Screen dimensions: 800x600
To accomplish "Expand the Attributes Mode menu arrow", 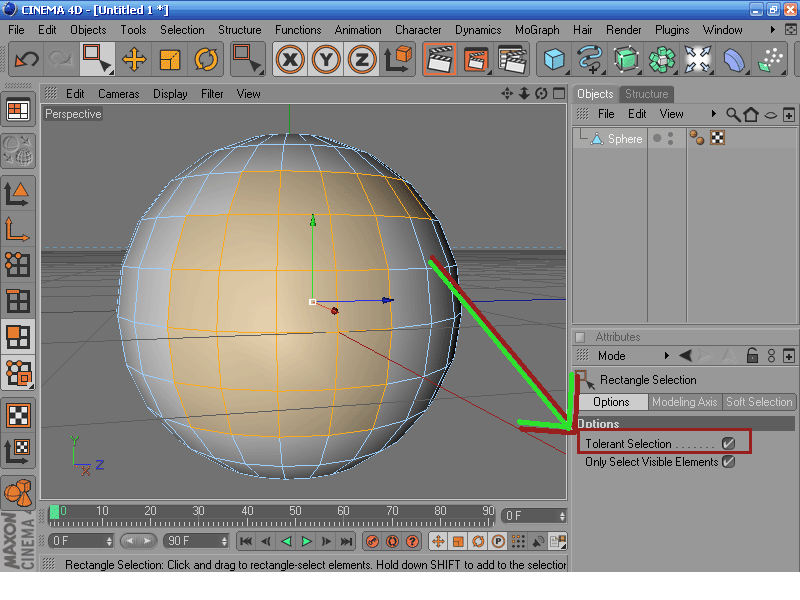I will pyautogui.click(x=666, y=356).
